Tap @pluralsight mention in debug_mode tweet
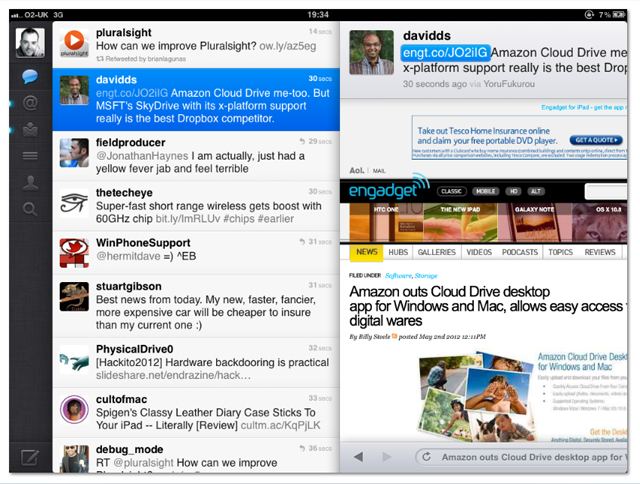The image size is (640, 484). click(x=143, y=463)
